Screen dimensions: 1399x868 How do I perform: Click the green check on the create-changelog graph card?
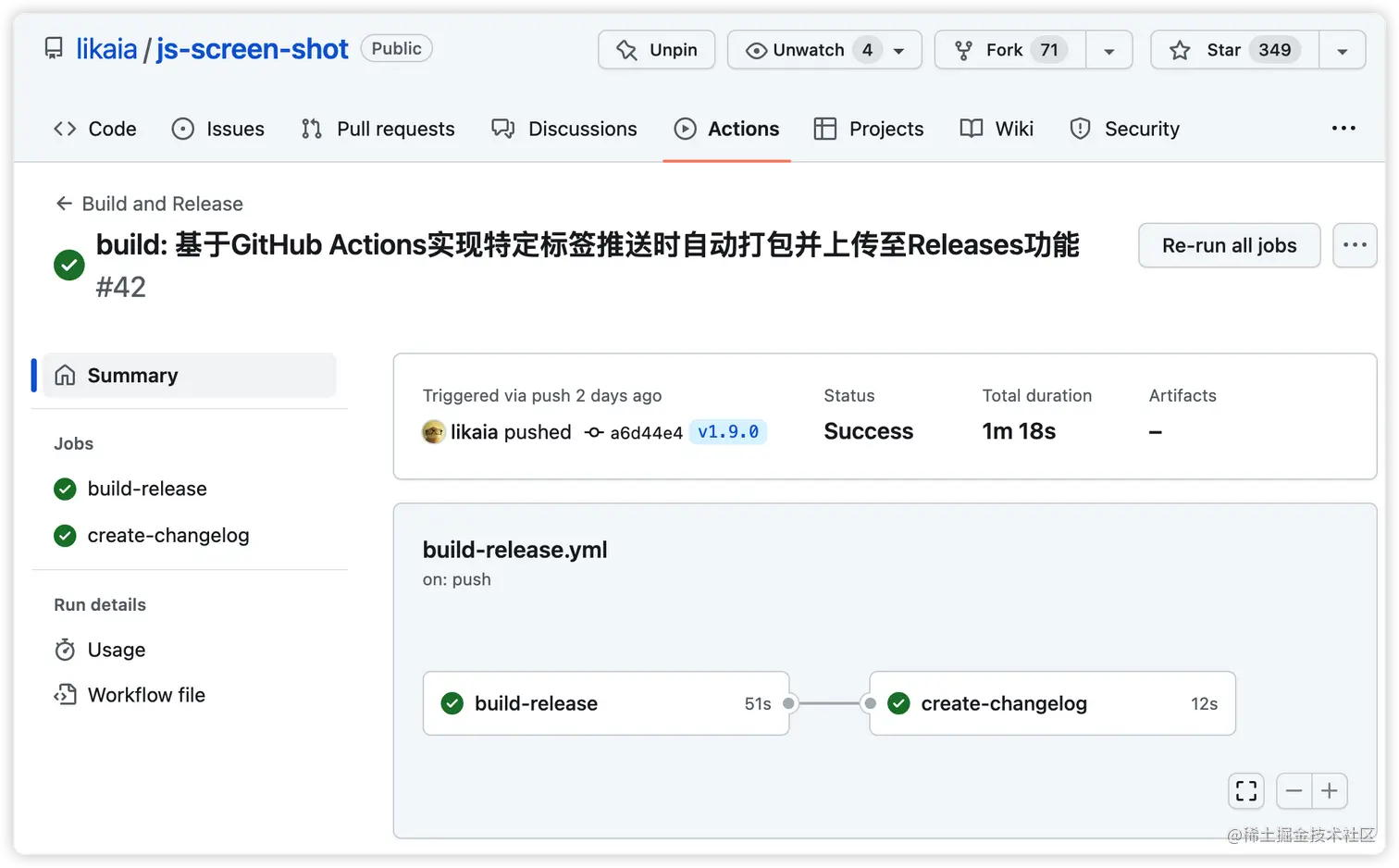point(898,703)
